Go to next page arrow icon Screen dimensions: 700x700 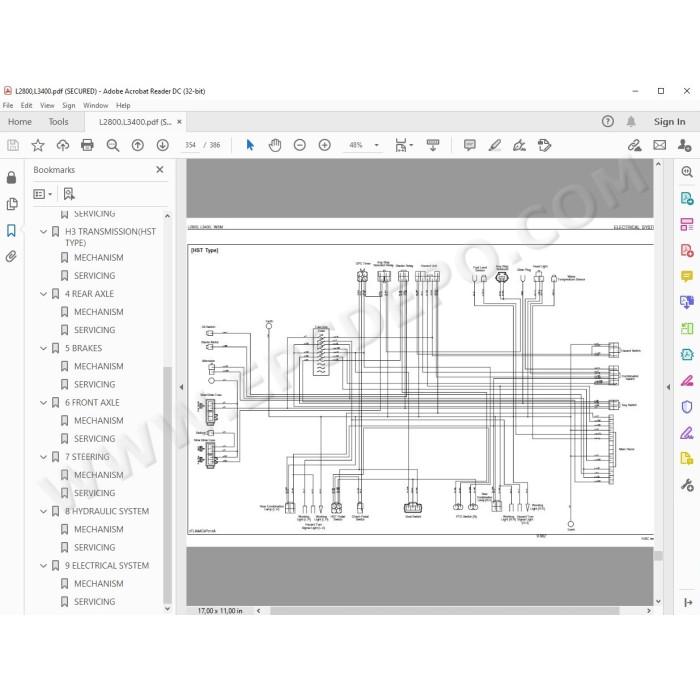tap(162, 145)
